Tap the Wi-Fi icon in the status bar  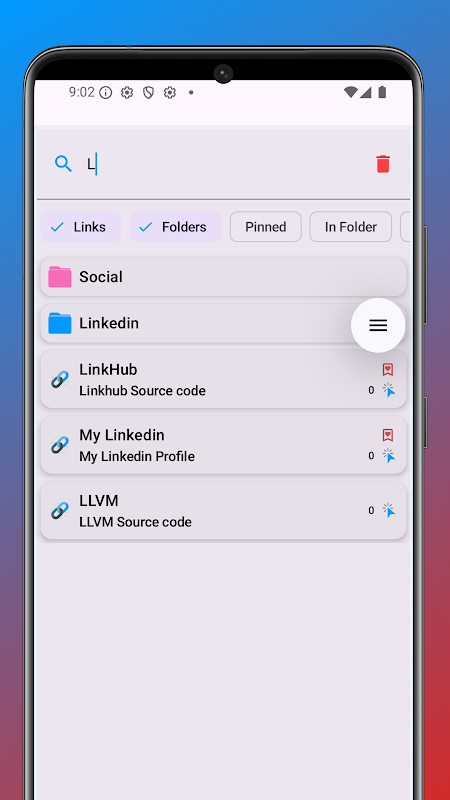(351, 92)
